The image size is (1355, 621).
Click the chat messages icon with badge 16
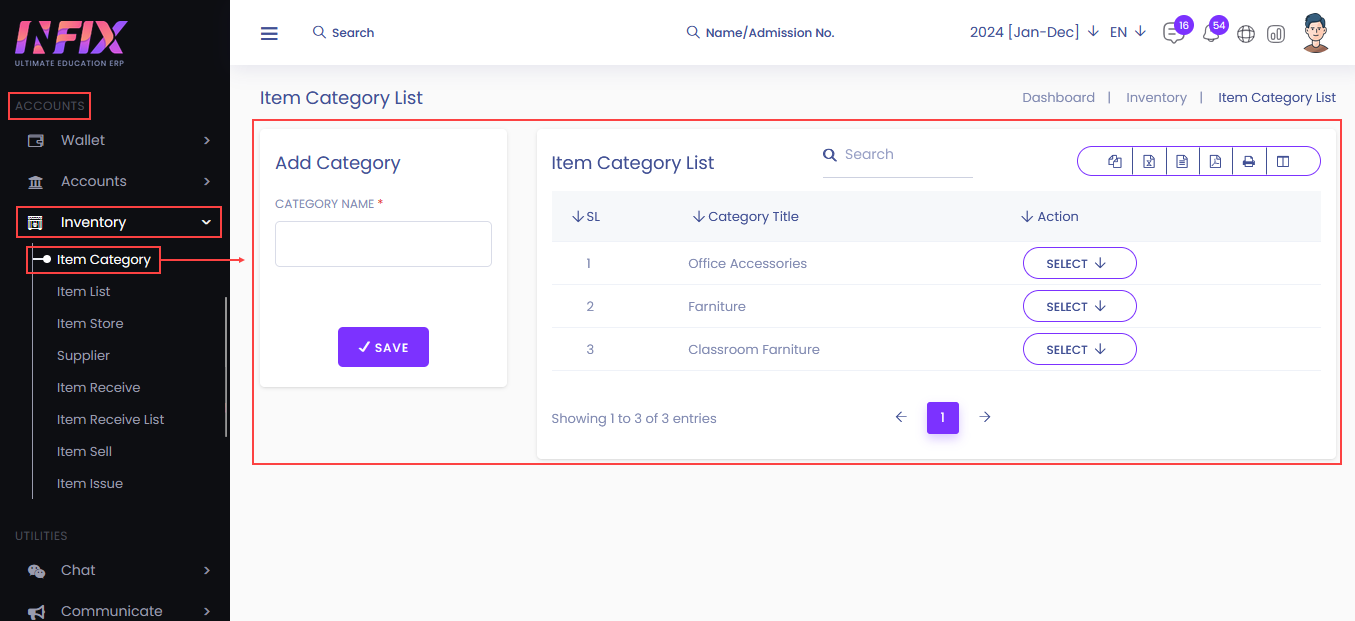(1173, 33)
